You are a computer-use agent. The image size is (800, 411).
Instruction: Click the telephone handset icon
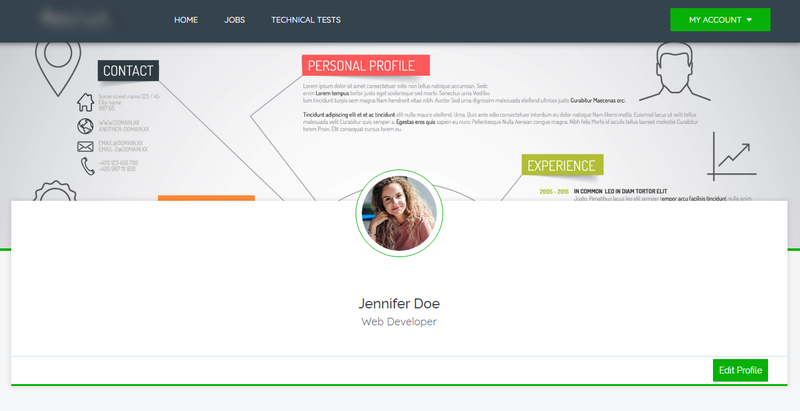click(85, 166)
